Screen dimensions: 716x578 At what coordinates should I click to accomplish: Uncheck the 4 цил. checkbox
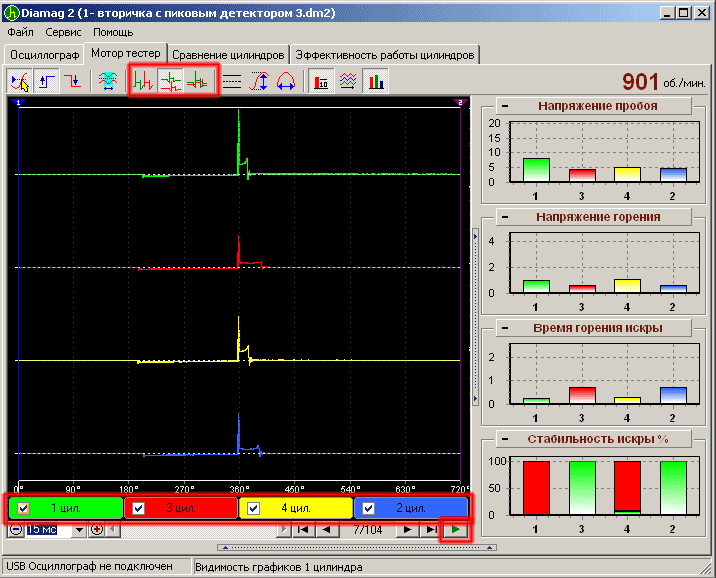click(x=253, y=508)
